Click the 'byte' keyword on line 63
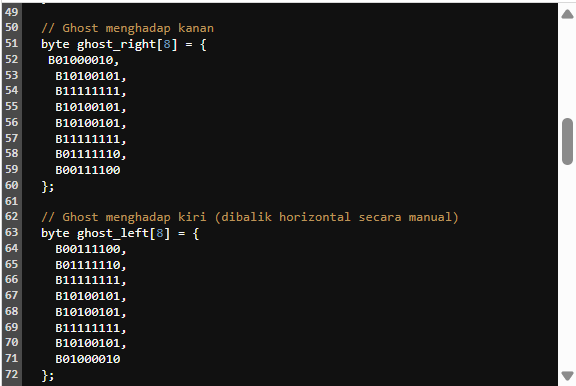 [x=55, y=233]
